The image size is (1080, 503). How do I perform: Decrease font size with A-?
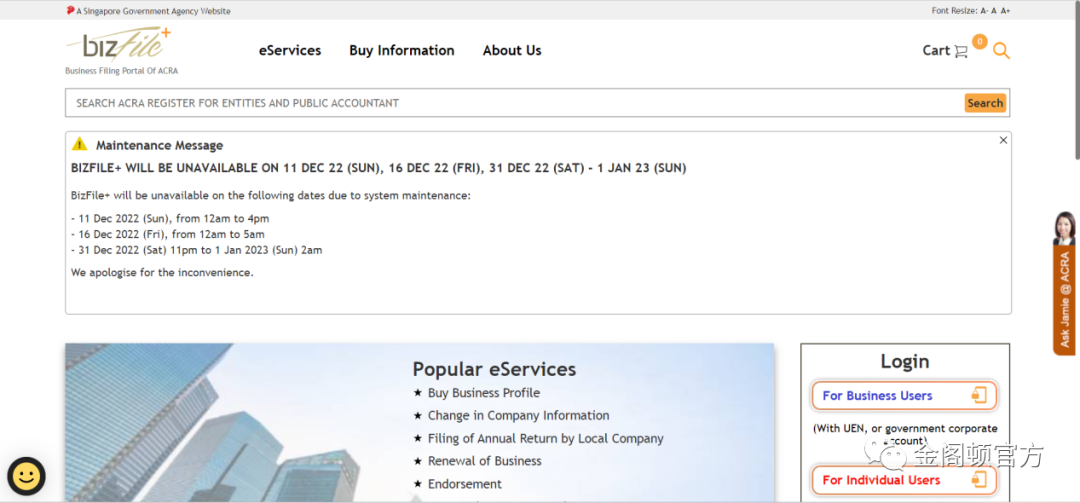(x=984, y=11)
